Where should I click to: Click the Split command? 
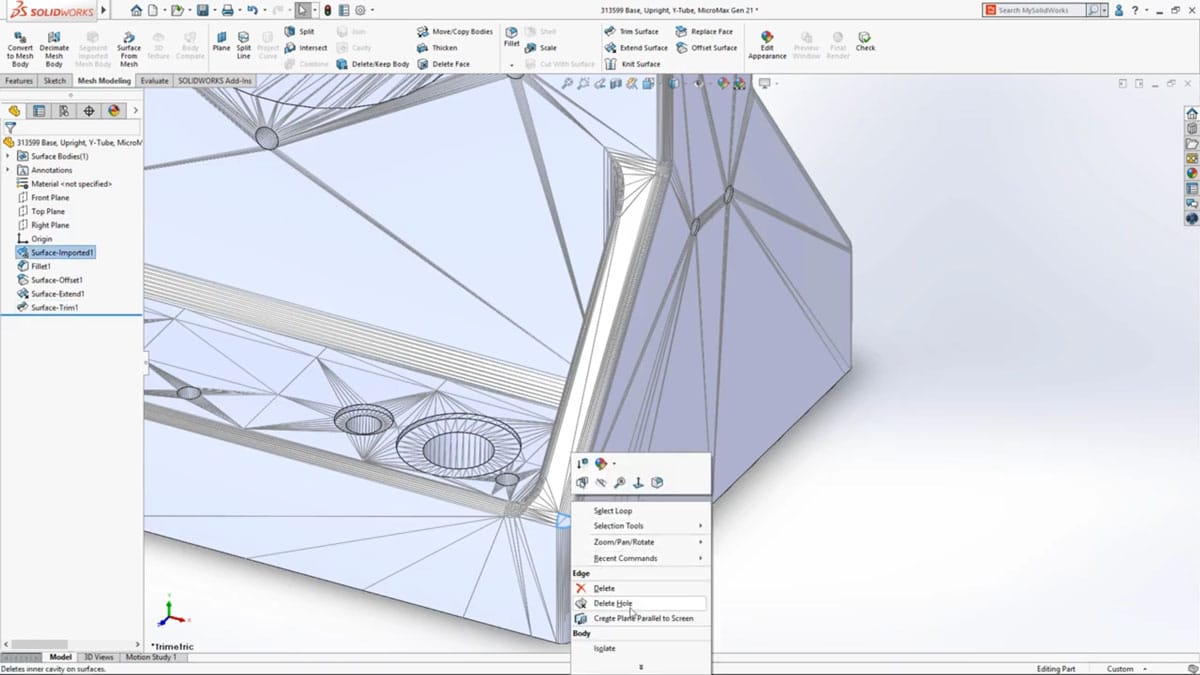(300, 32)
